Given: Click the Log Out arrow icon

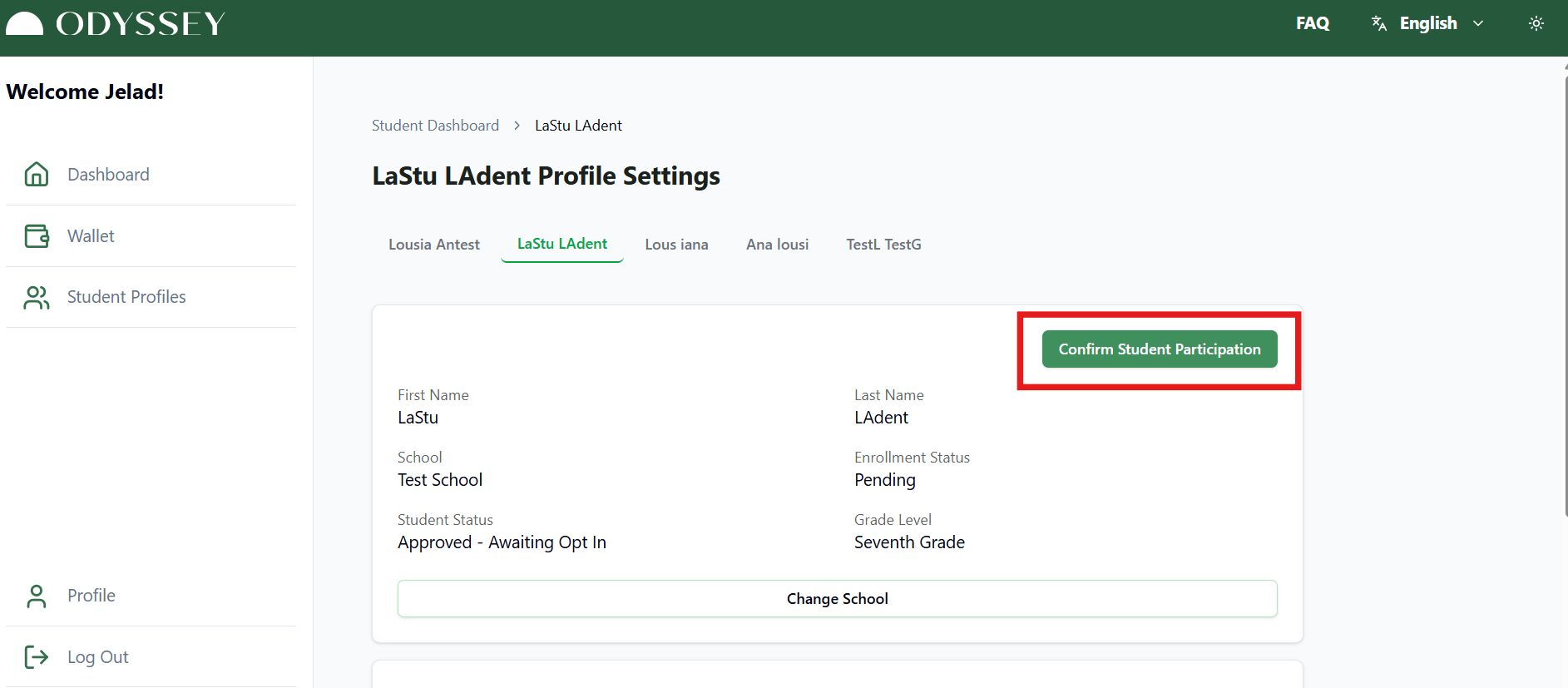Looking at the screenshot, I should click(37, 657).
